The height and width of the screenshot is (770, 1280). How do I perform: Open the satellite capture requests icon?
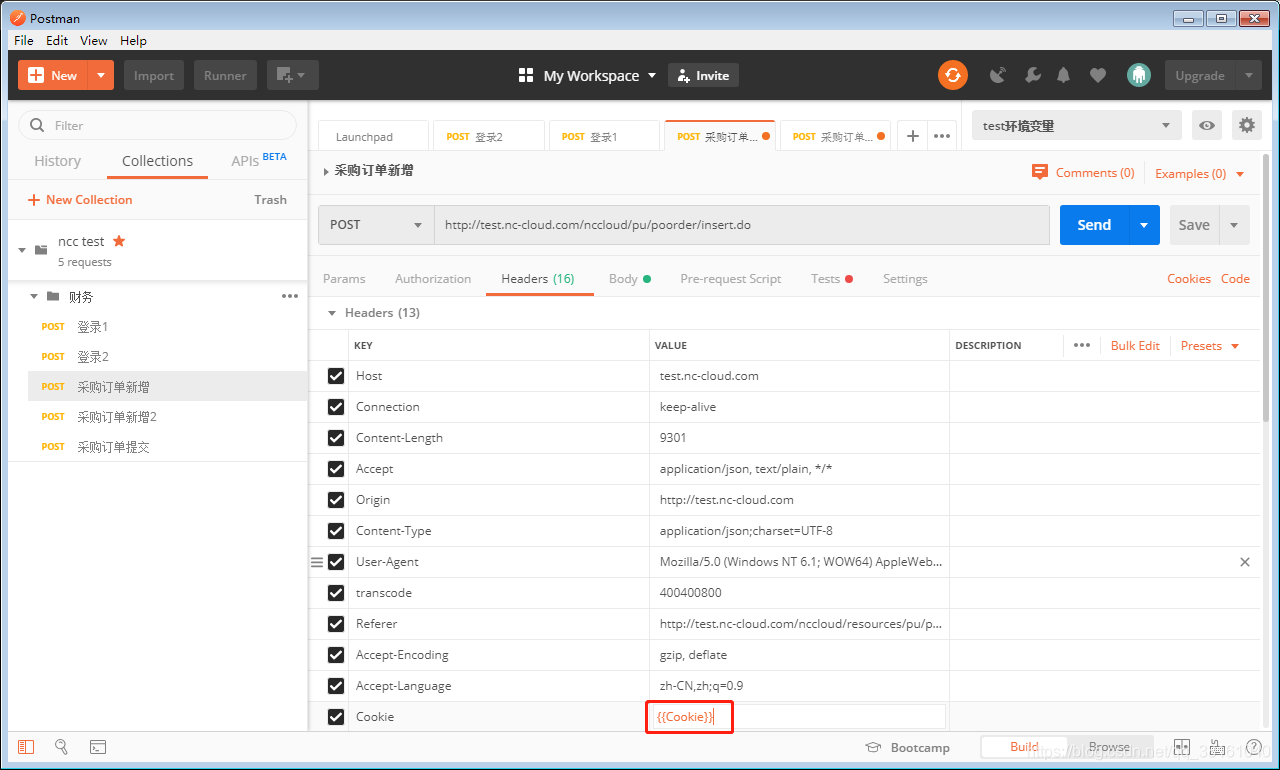click(x=998, y=75)
